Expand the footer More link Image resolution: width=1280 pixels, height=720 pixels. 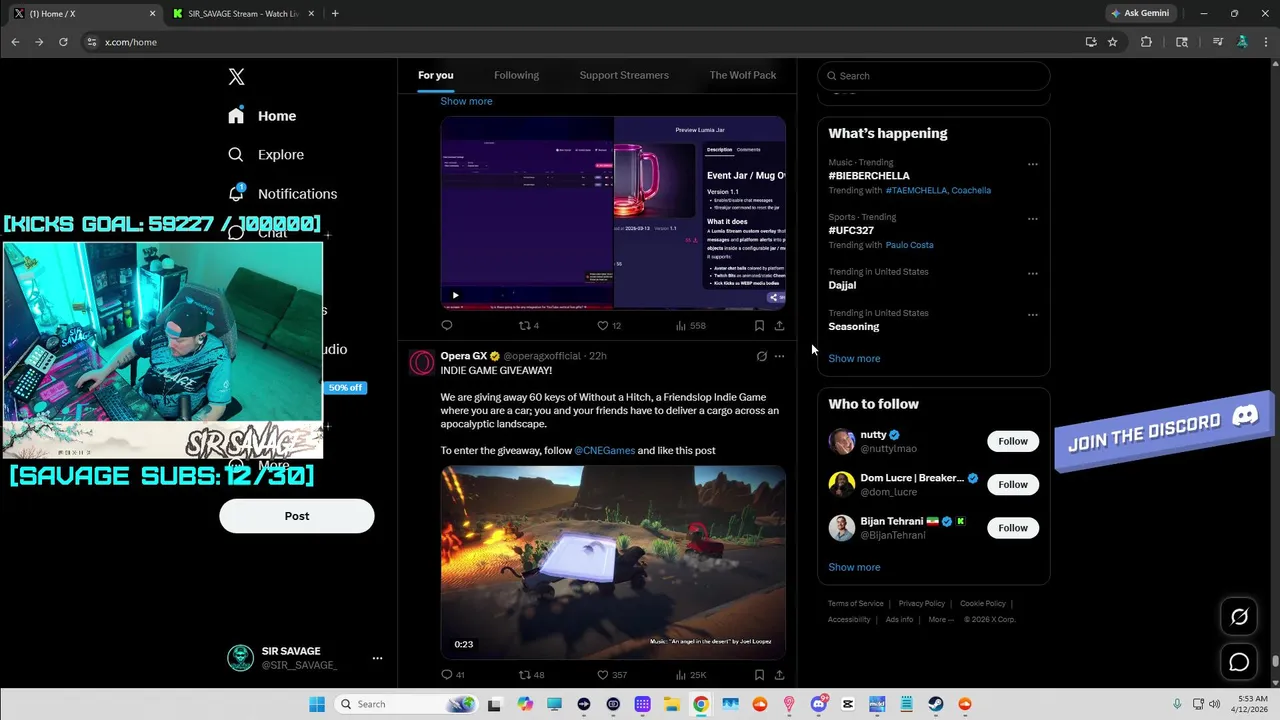tap(940, 619)
